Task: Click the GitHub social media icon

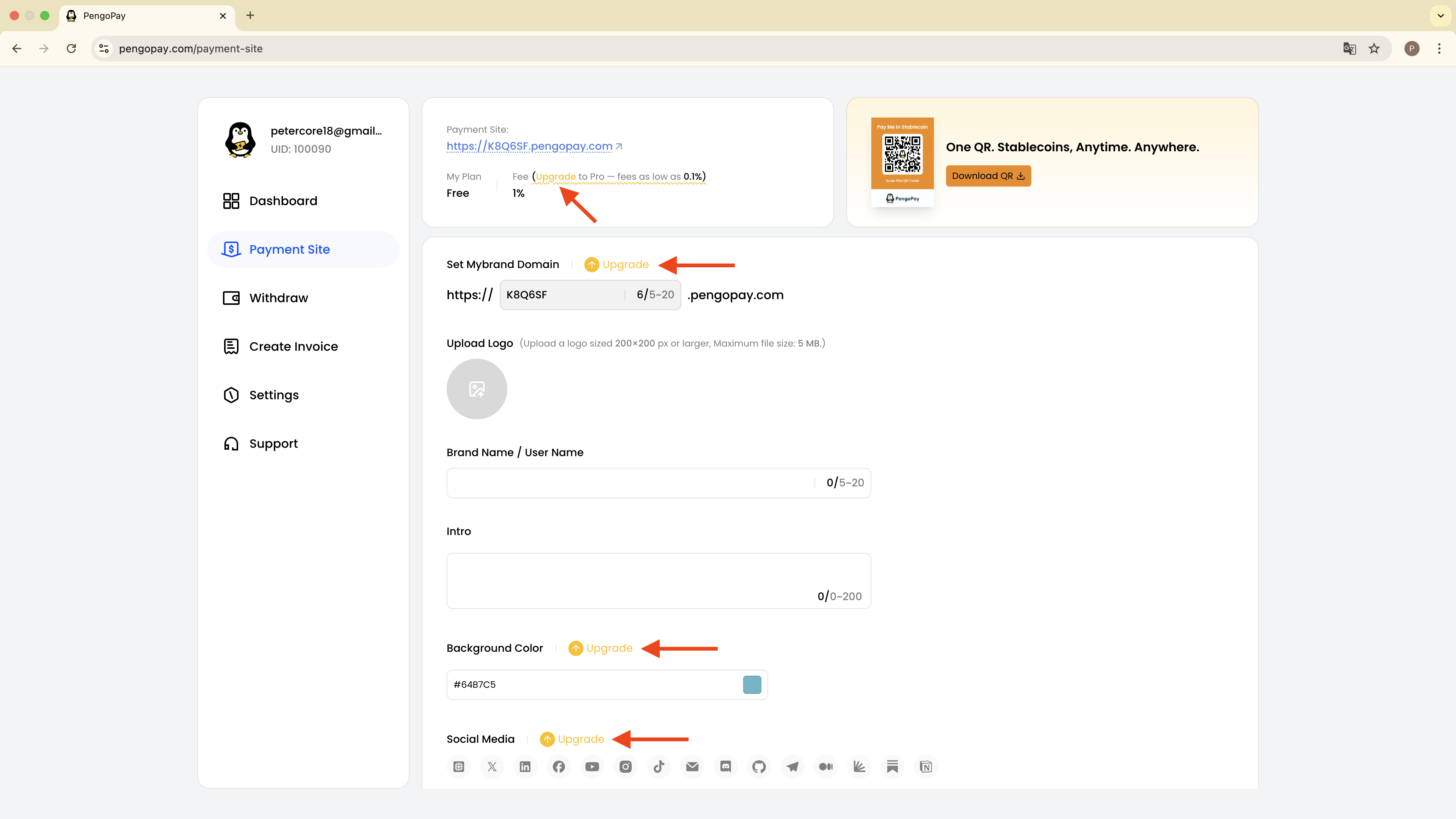Action: pos(759,767)
